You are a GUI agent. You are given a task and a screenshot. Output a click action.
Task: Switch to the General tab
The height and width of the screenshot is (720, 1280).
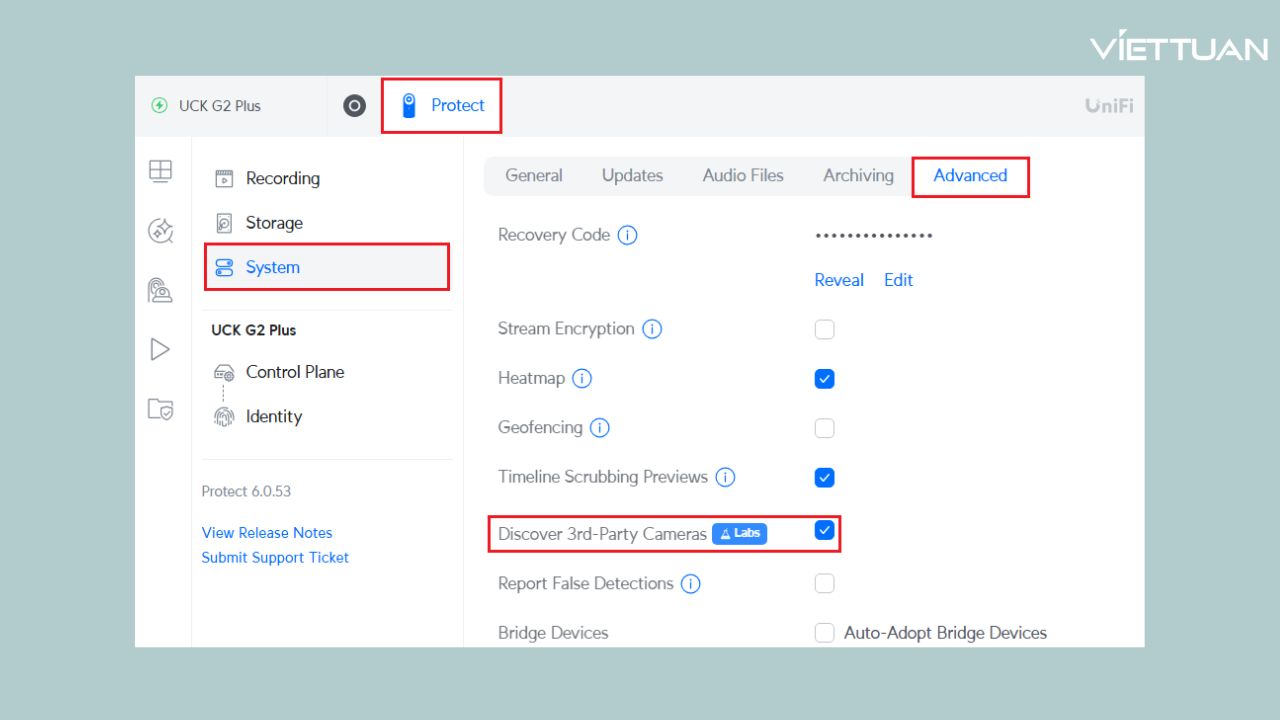534,176
